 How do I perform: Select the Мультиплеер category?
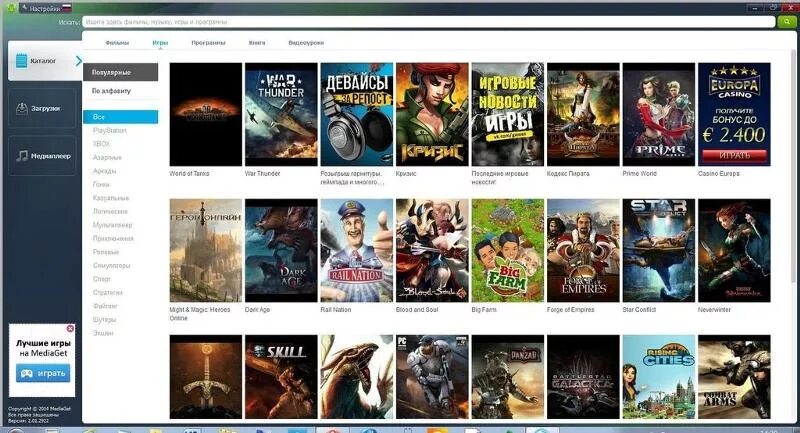tap(112, 225)
